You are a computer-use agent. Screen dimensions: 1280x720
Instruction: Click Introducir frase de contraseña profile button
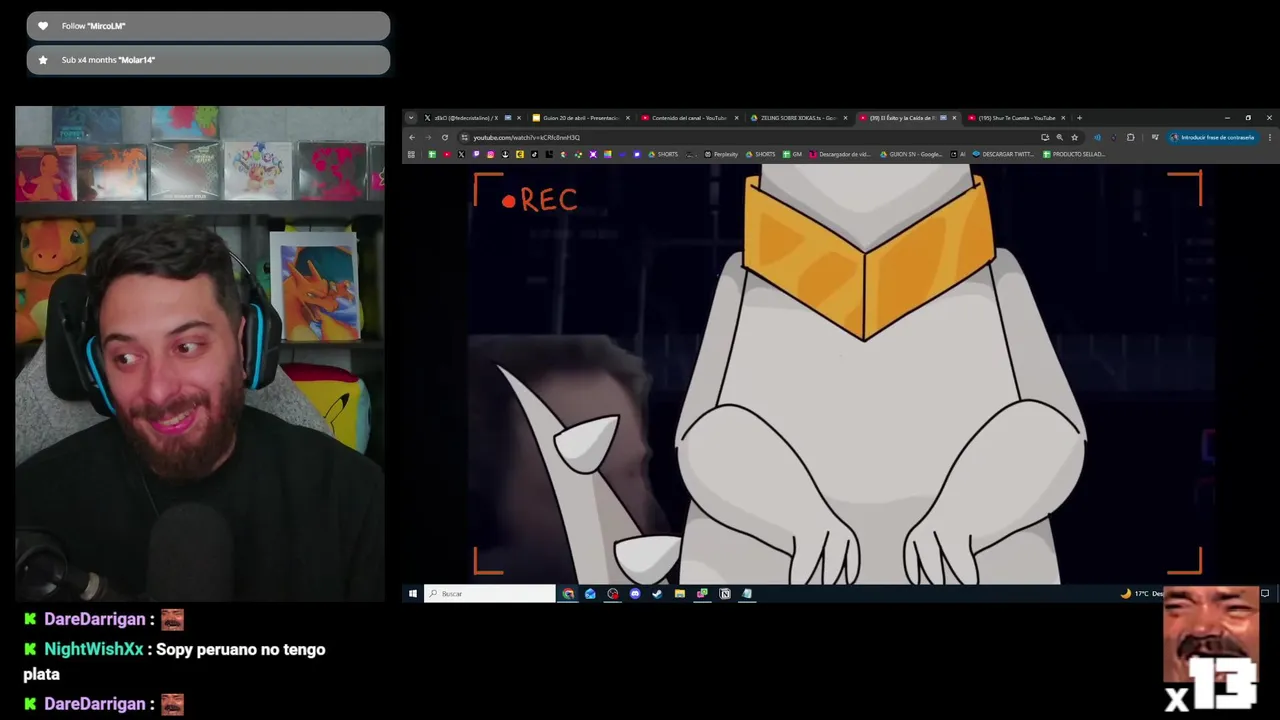point(1211,137)
